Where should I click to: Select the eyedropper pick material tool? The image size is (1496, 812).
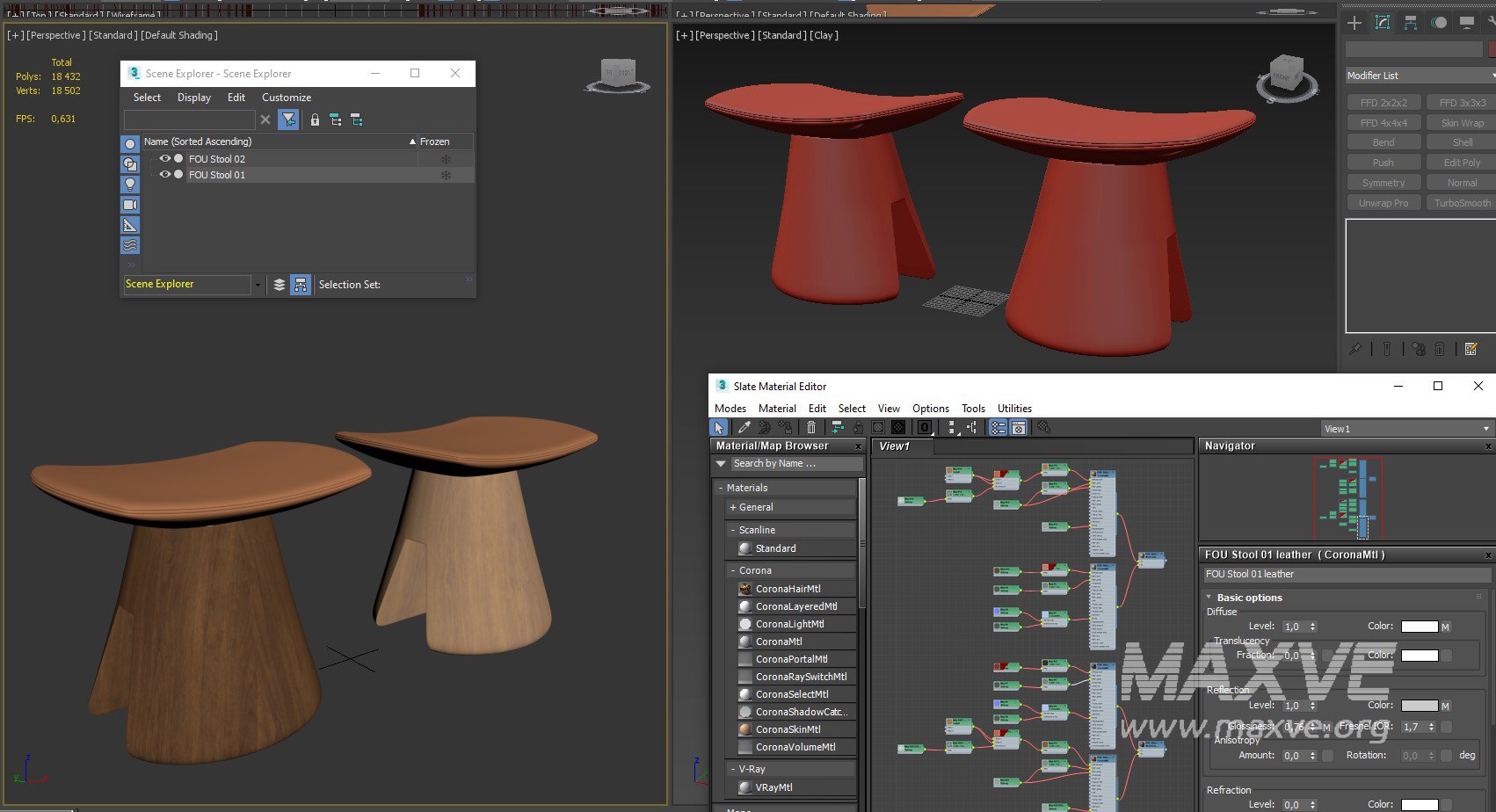(744, 427)
